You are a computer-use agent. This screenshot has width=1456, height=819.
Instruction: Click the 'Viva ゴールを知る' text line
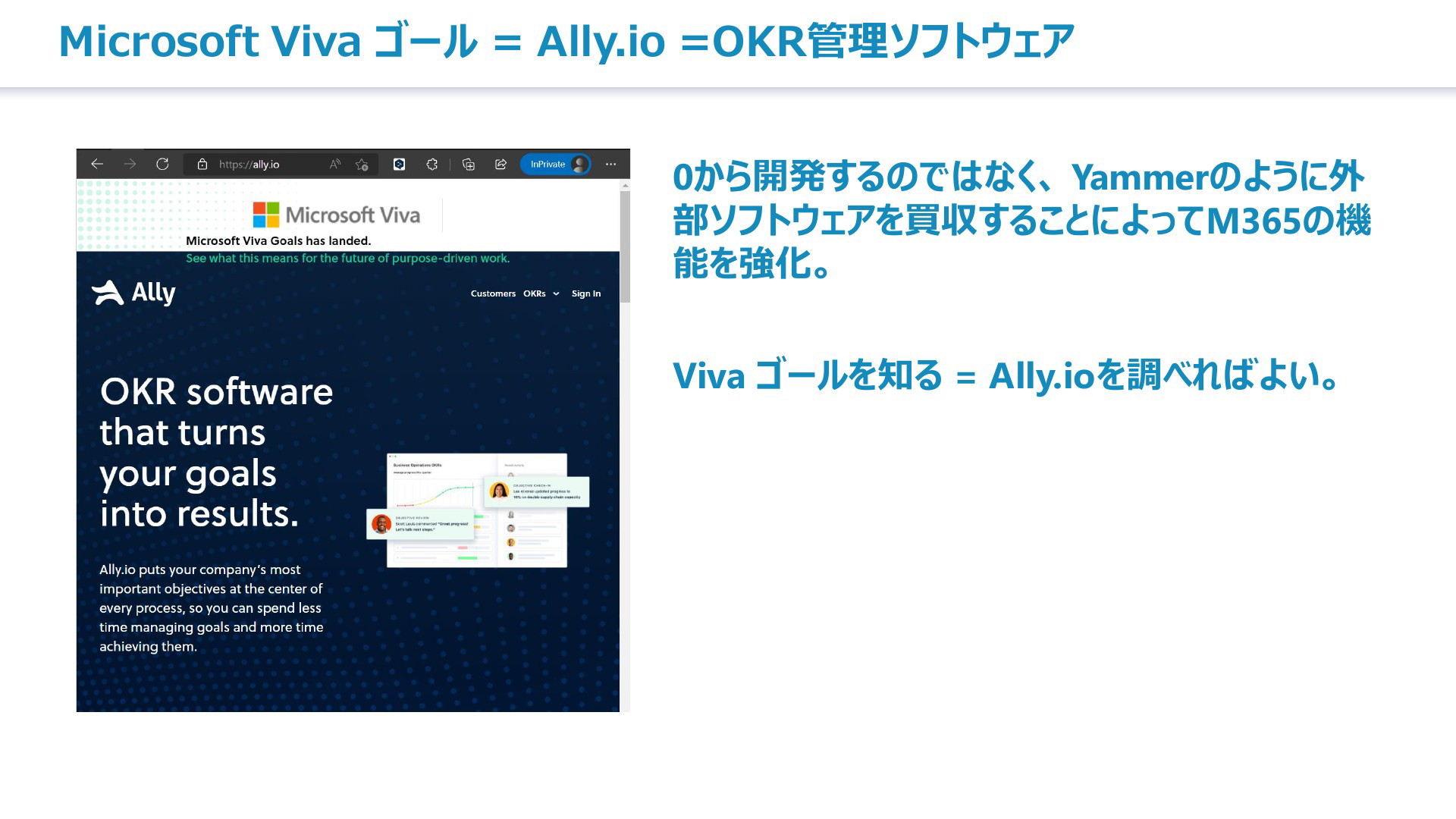coord(1006,375)
